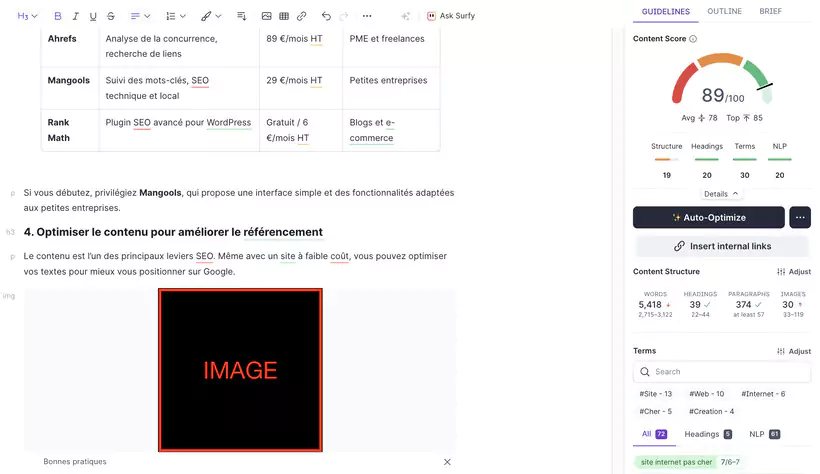Toggle italic formatting
This screenshot has width=820, height=474.
75,16
